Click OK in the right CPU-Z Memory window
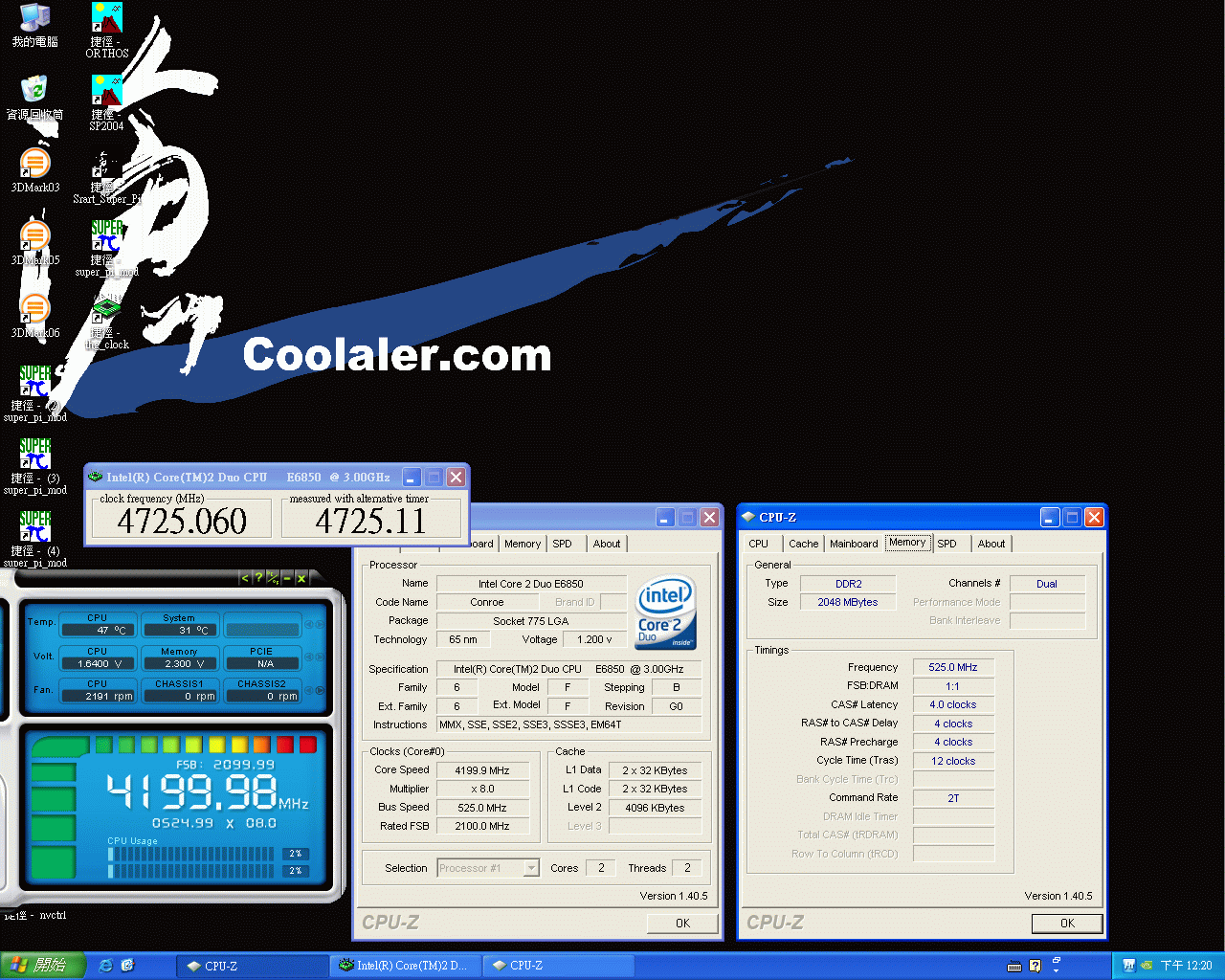Screen dimensions: 1225x980 click(1067, 924)
